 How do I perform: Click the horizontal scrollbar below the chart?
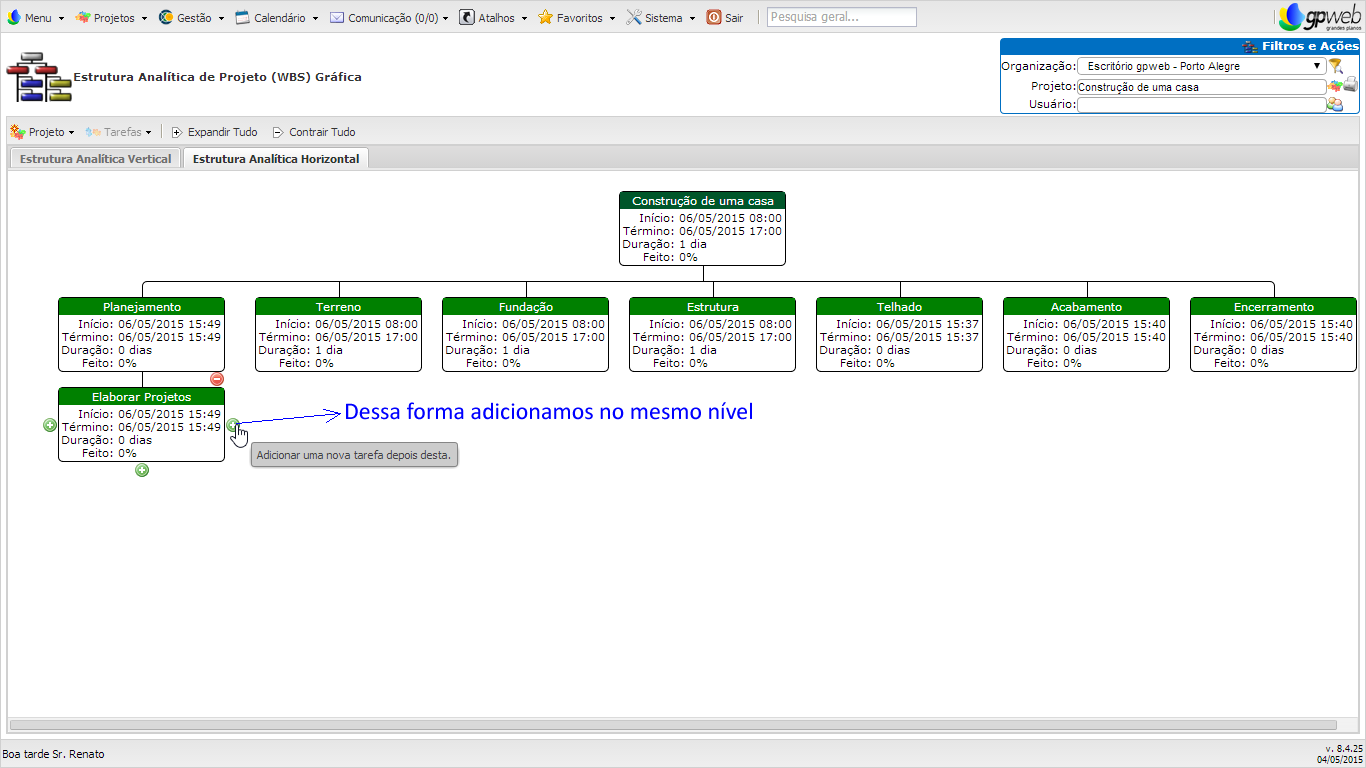point(672,725)
